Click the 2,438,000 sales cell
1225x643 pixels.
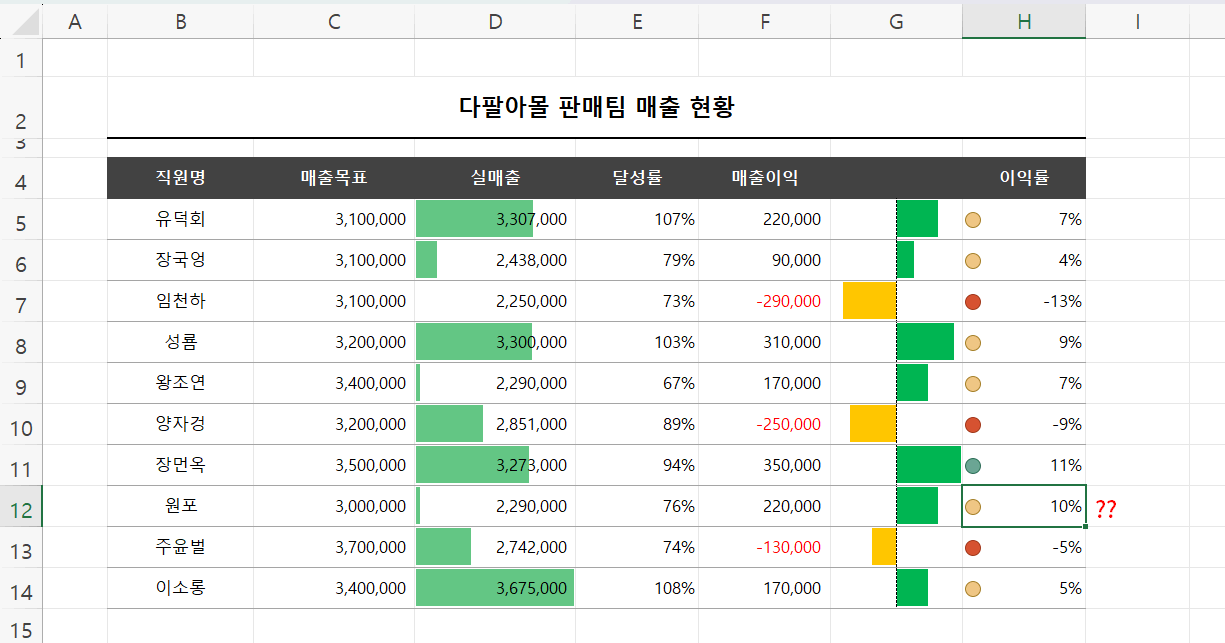495,260
